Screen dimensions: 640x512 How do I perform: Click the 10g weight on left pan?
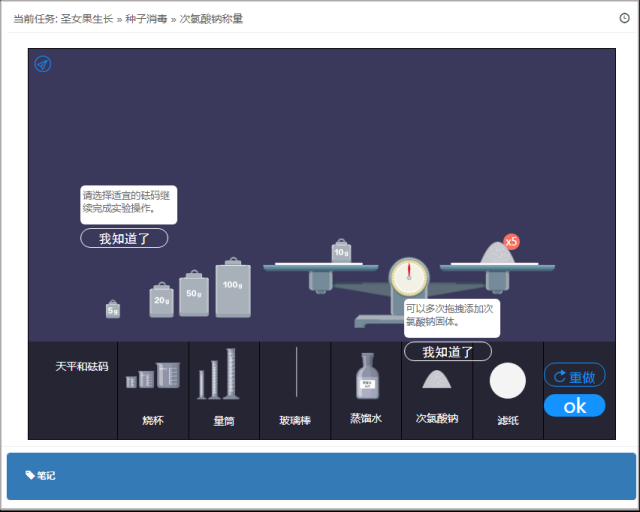[x=341, y=250]
